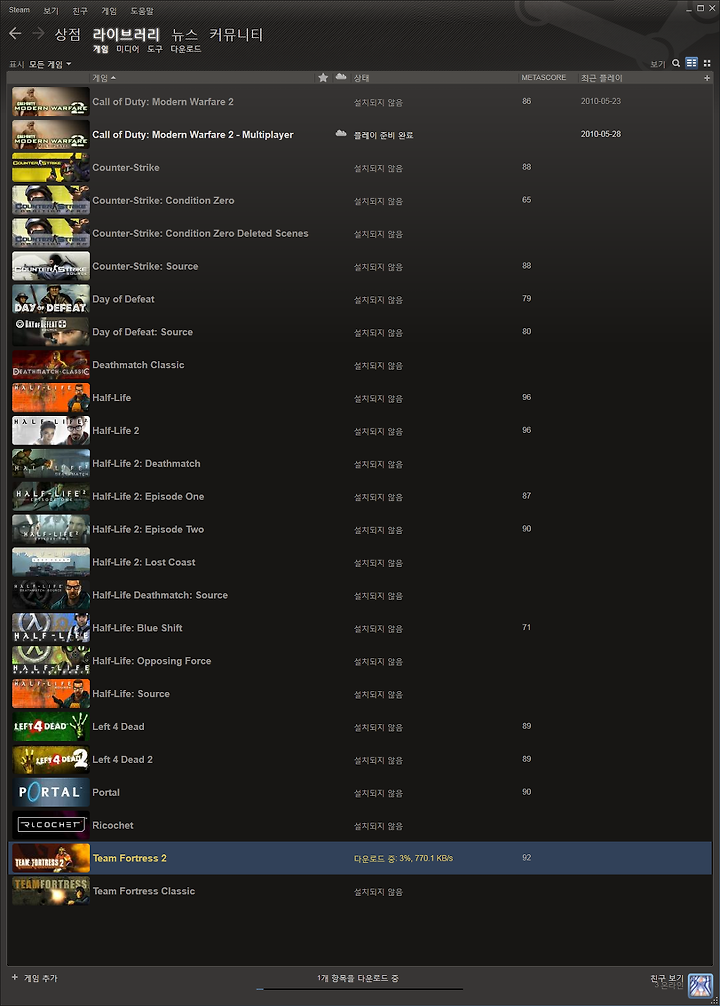
Task: Select Day of Defeat thumbnail
Action: click(51, 299)
